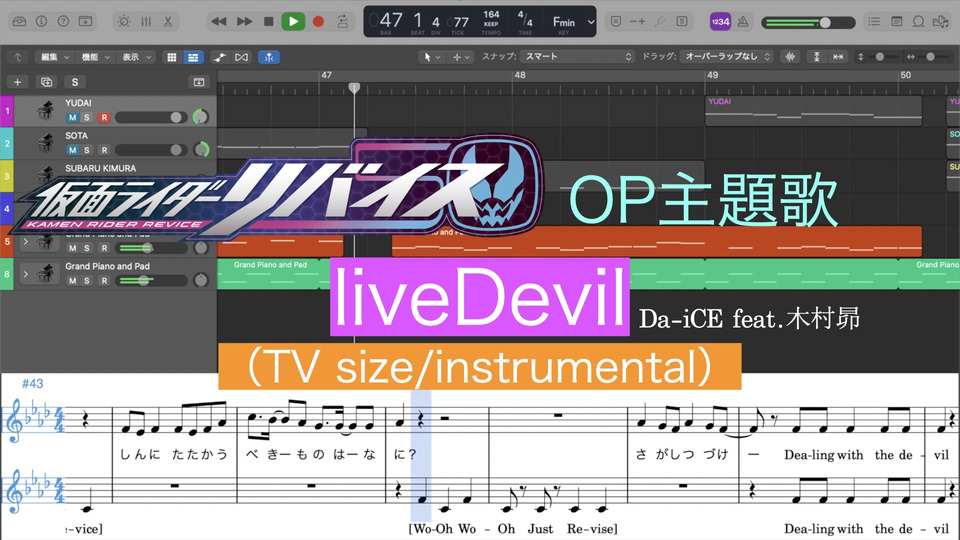Click the up-arrow hierarchy button

[18, 57]
